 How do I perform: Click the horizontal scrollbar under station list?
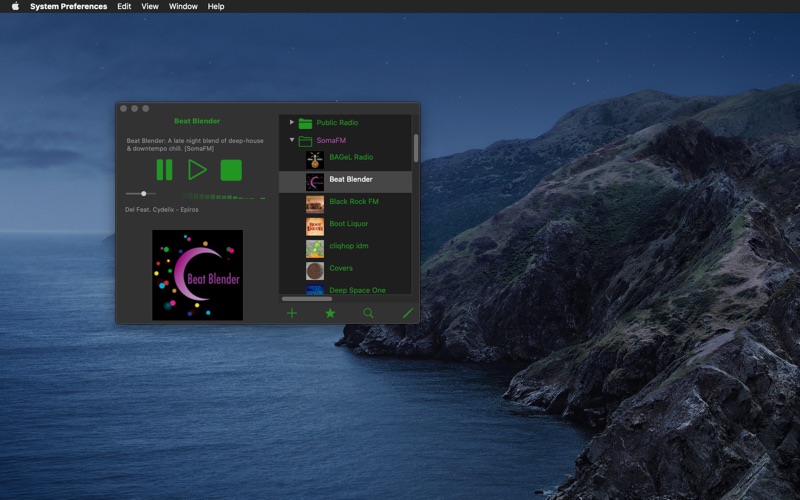click(307, 299)
